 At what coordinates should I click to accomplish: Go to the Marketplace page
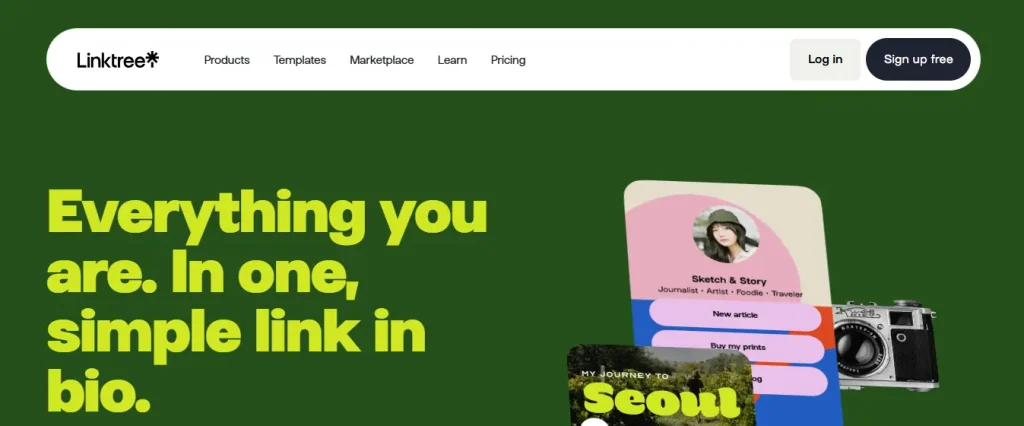[x=381, y=59]
